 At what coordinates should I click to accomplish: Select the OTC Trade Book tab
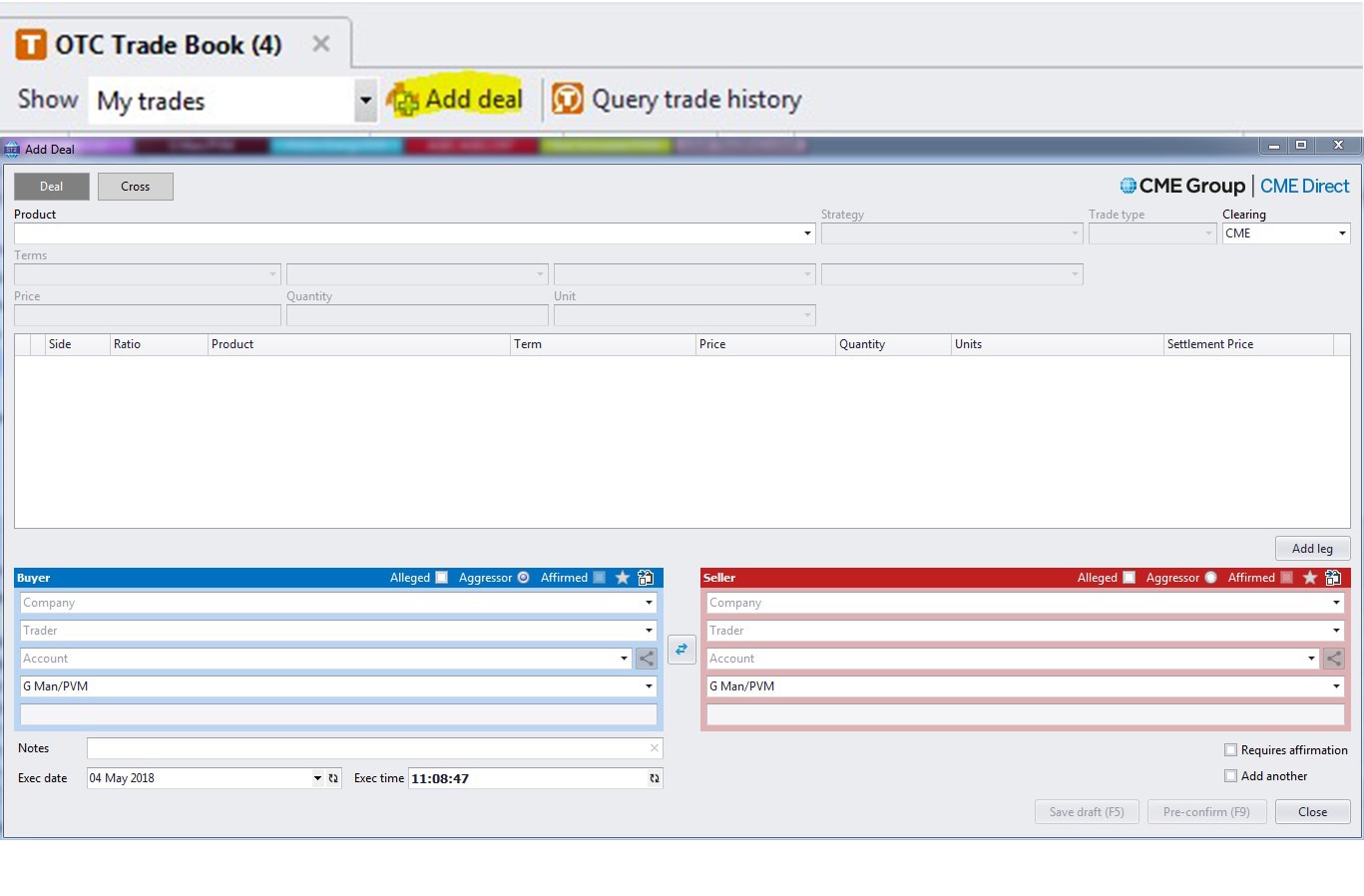pos(168,45)
